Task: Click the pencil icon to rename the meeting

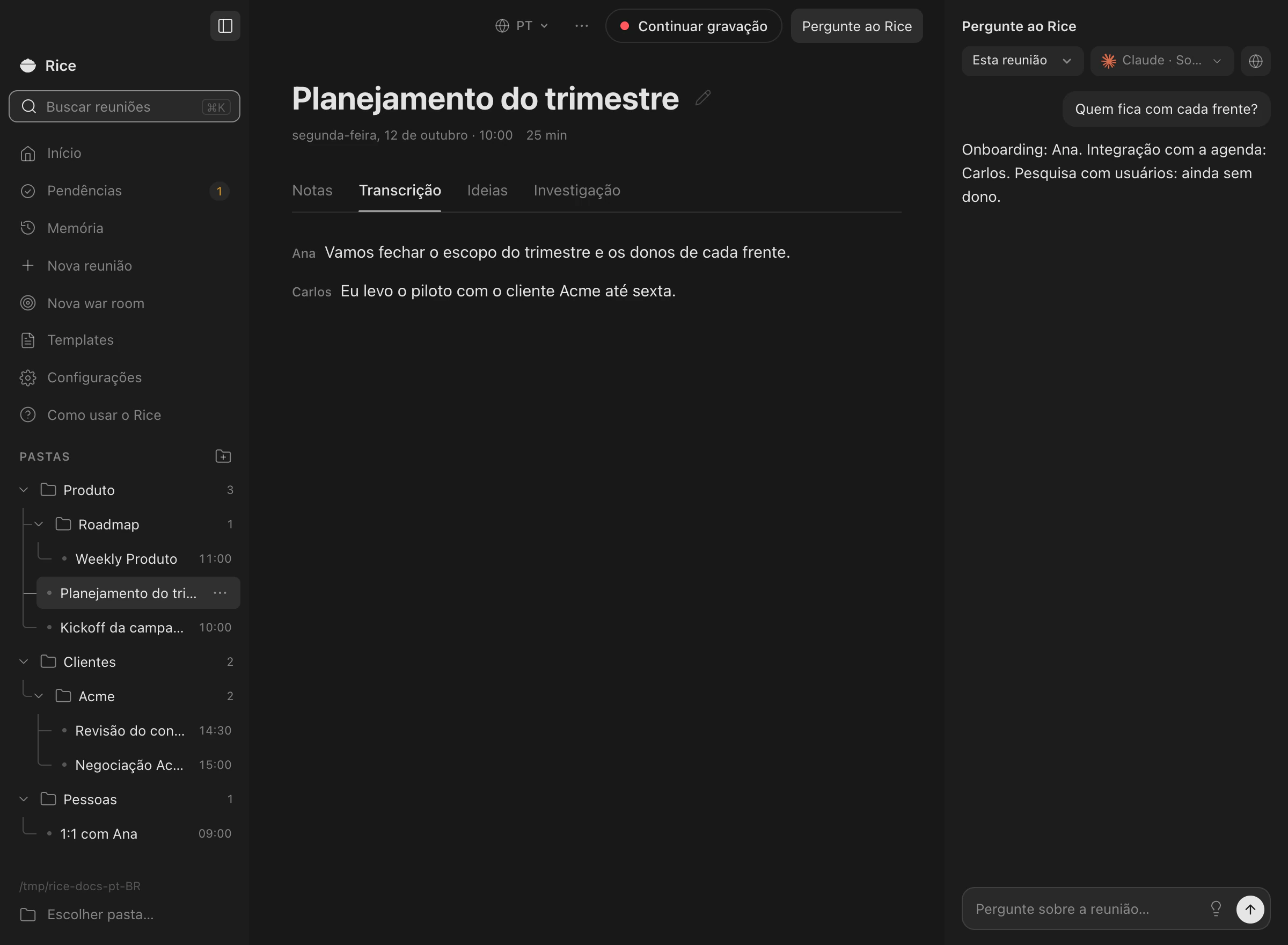Action: tap(702, 98)
